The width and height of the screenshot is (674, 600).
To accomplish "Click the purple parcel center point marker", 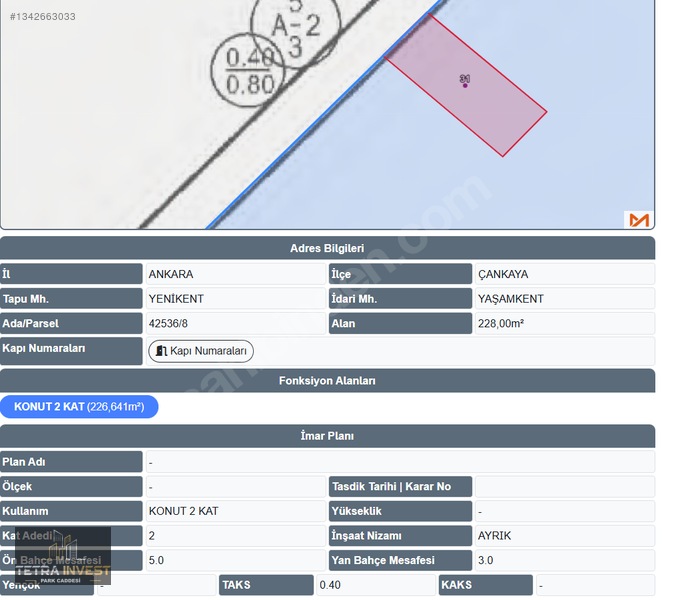I will pyautogui.click(x=465, y=86).
